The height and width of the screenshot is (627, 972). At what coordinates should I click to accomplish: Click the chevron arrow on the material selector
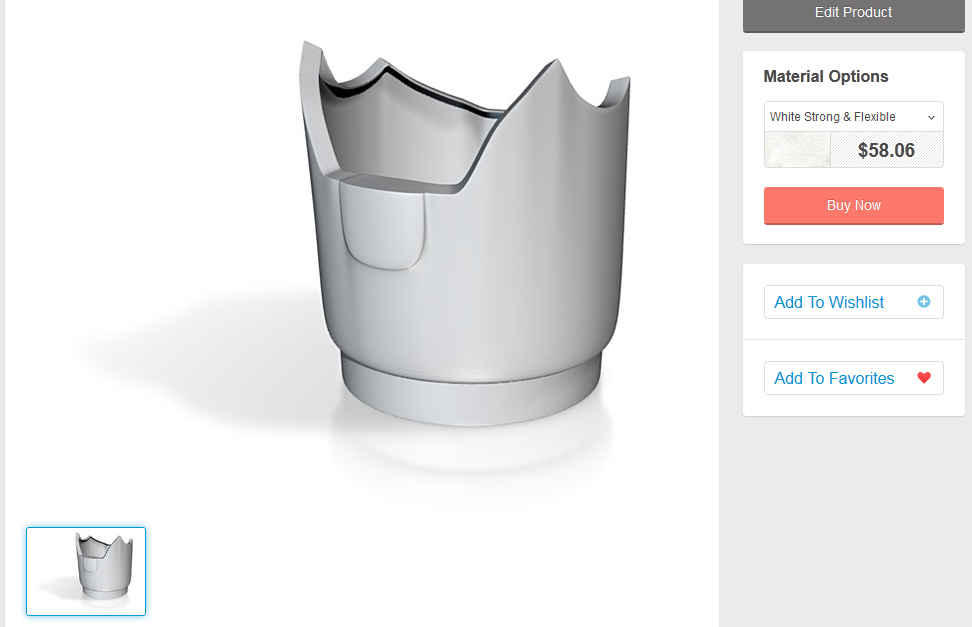tap(931, 117)
